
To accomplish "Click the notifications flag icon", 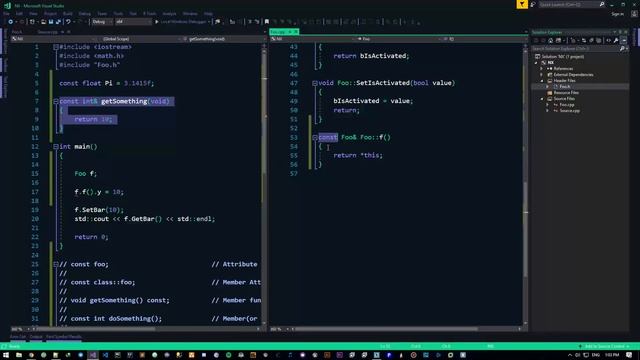I will (522, 4).
